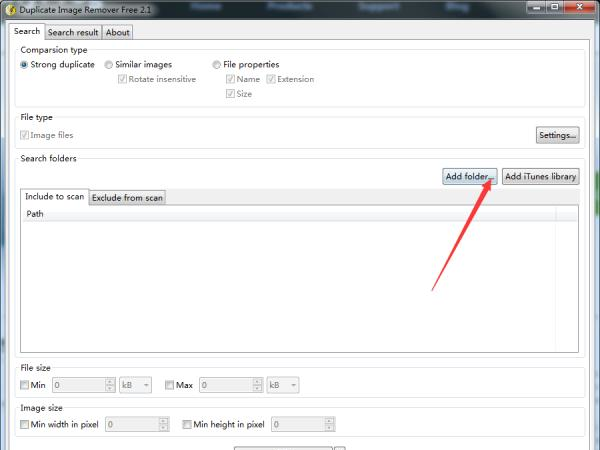Image resolution: width=600 pixels, height=450 pixels.
Task: Click the Duplicate Image Remover app icon
Action: 11,9
